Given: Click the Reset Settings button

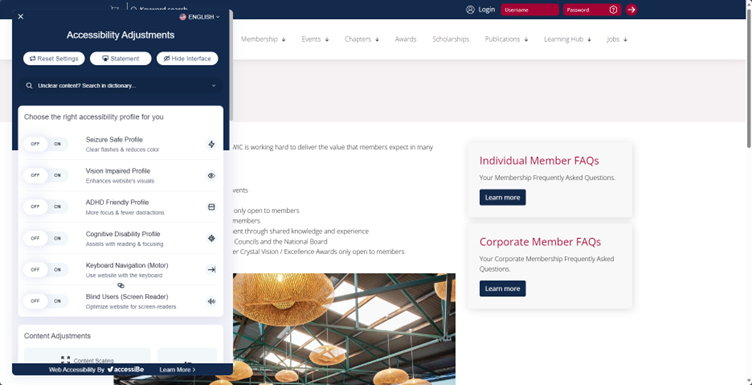Looking at the screenshot, I should point(54,58).
